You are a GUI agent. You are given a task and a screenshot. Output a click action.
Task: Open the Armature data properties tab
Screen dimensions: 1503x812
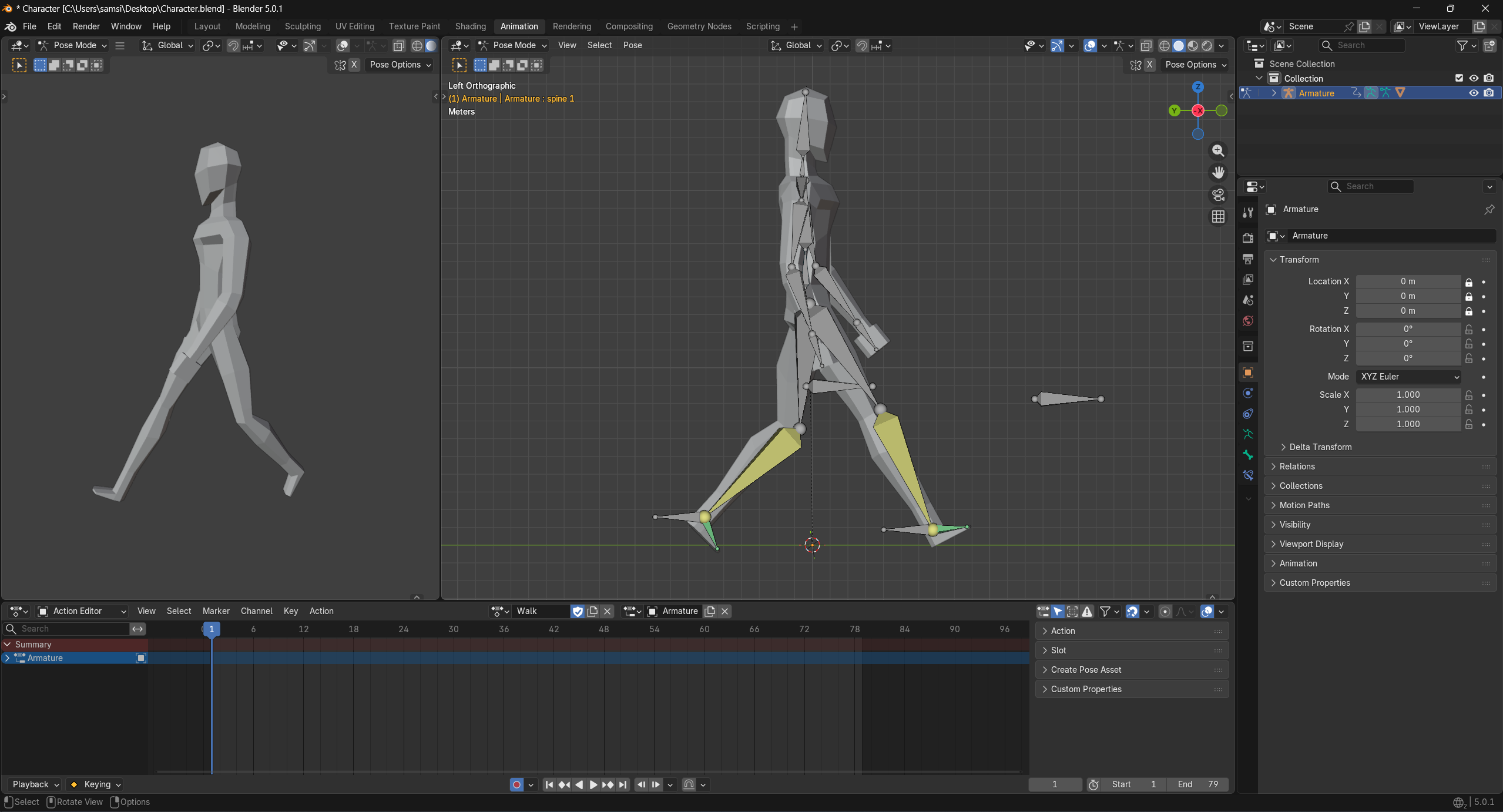click(x=1248, y=434)
